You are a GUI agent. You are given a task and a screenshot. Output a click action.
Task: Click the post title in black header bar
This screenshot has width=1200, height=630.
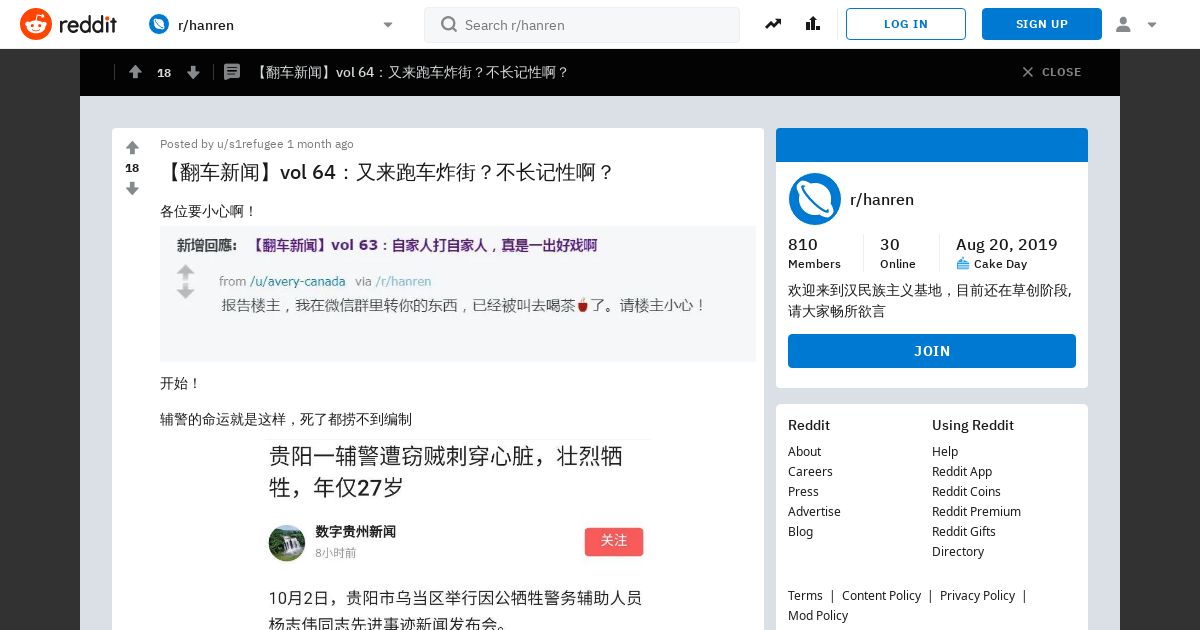tap(411, 72)
